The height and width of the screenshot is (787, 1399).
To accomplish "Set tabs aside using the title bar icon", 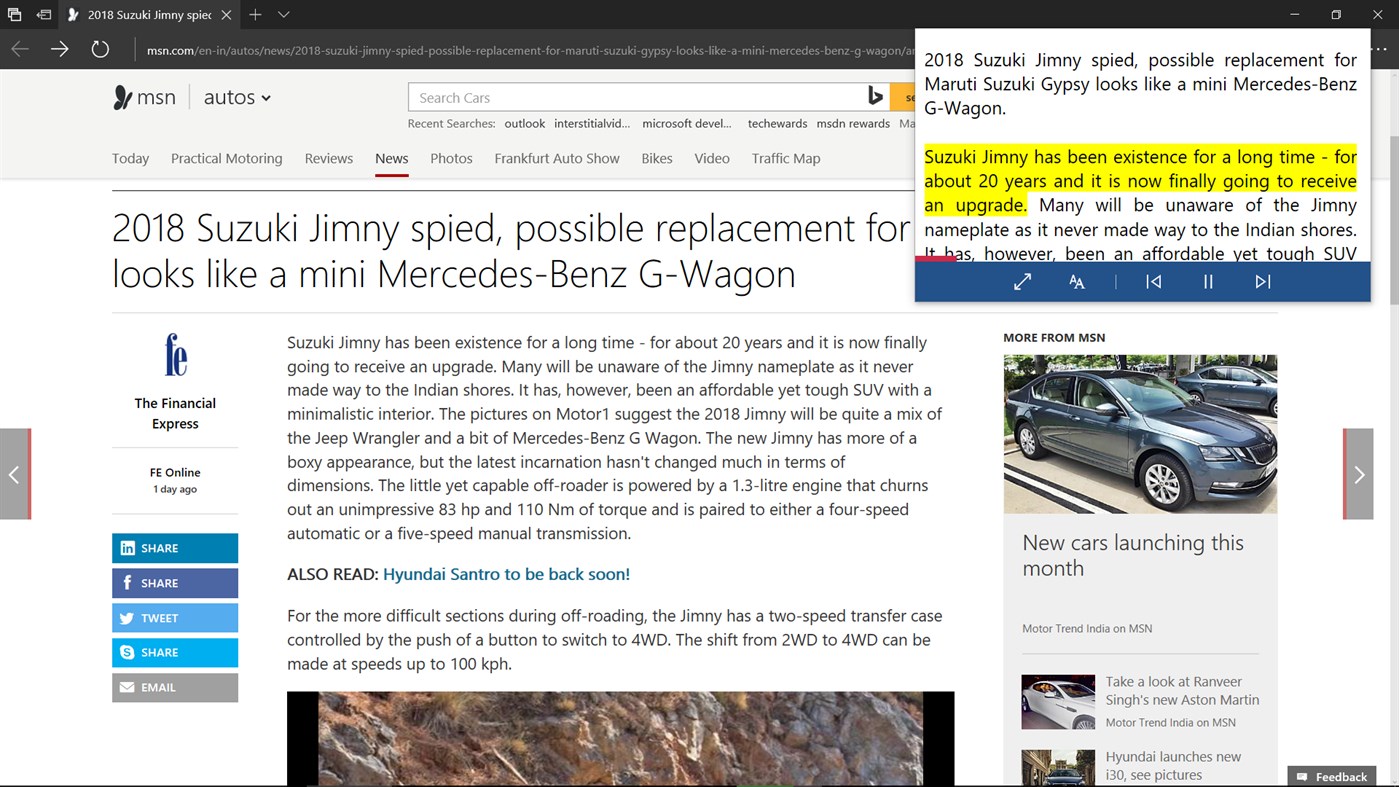I will pyautogui.click(x=44, y=15).
